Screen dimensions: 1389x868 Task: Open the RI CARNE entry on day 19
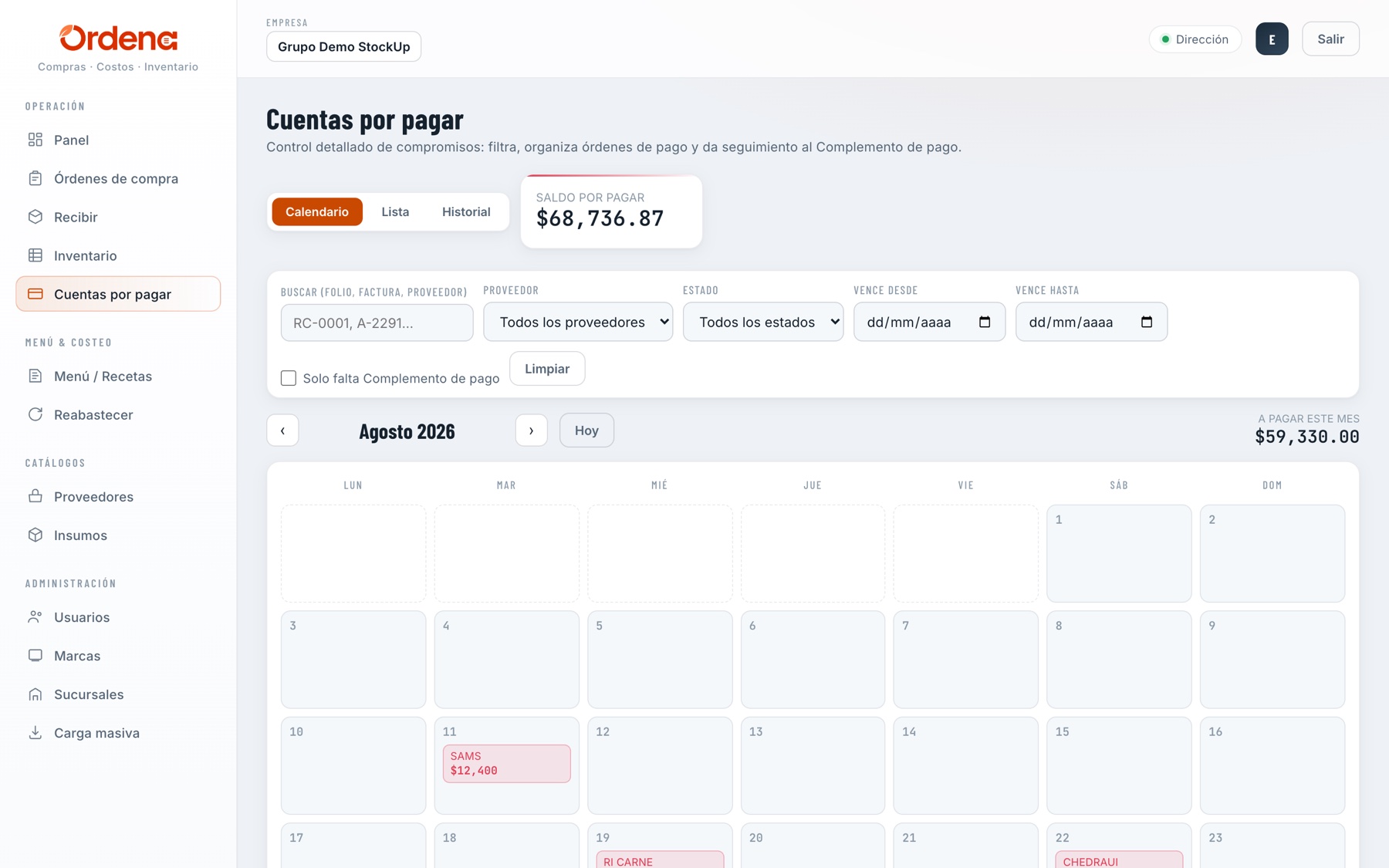[660, 860]
